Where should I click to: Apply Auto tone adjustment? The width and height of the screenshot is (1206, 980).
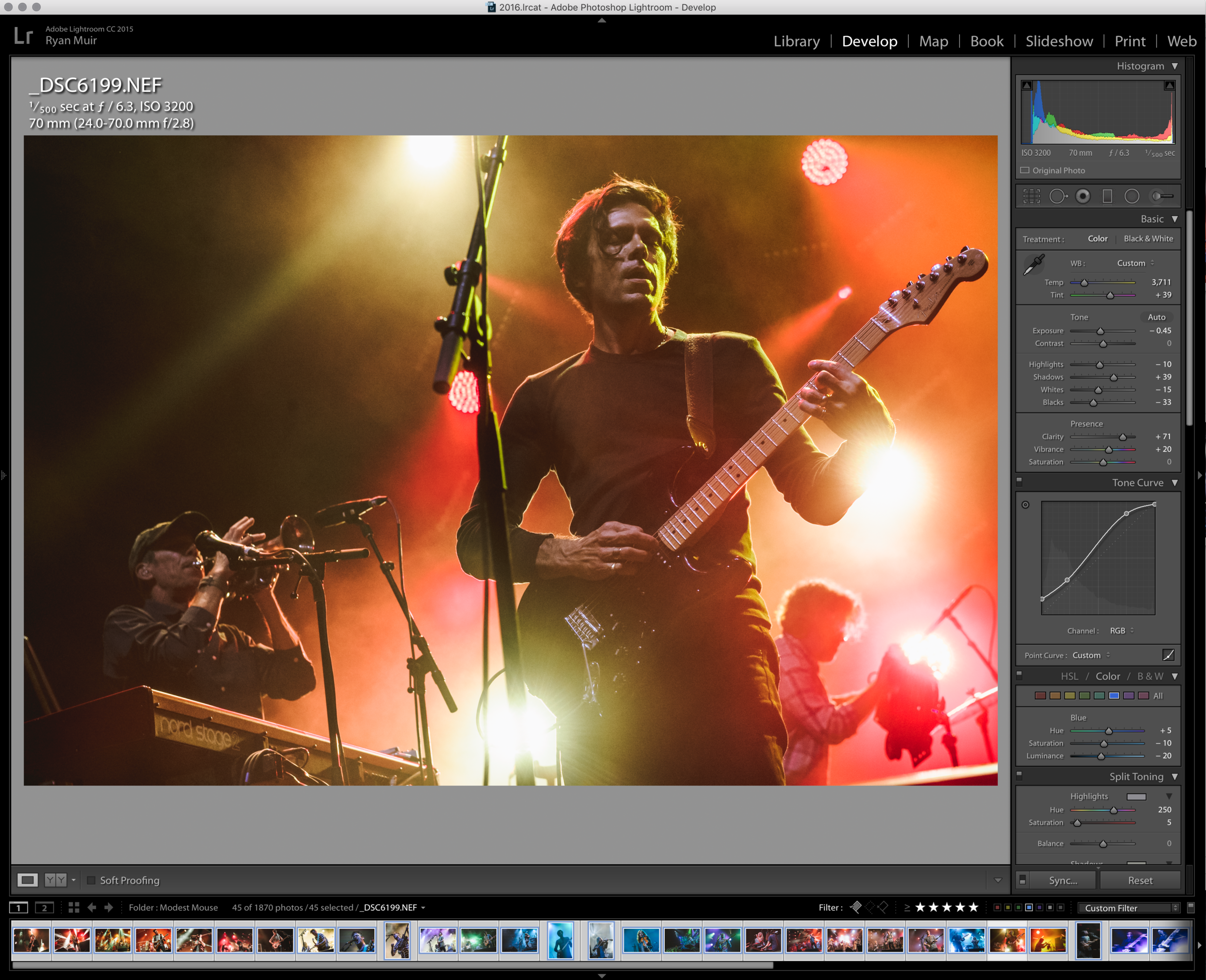(1156, 317)
